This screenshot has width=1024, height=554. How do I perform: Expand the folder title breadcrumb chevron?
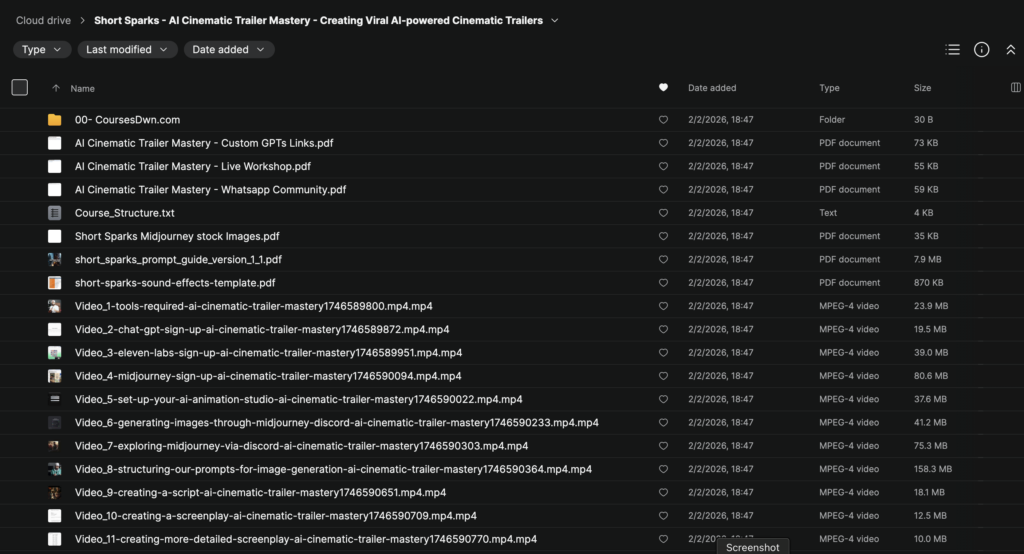(x=555, y=20)
